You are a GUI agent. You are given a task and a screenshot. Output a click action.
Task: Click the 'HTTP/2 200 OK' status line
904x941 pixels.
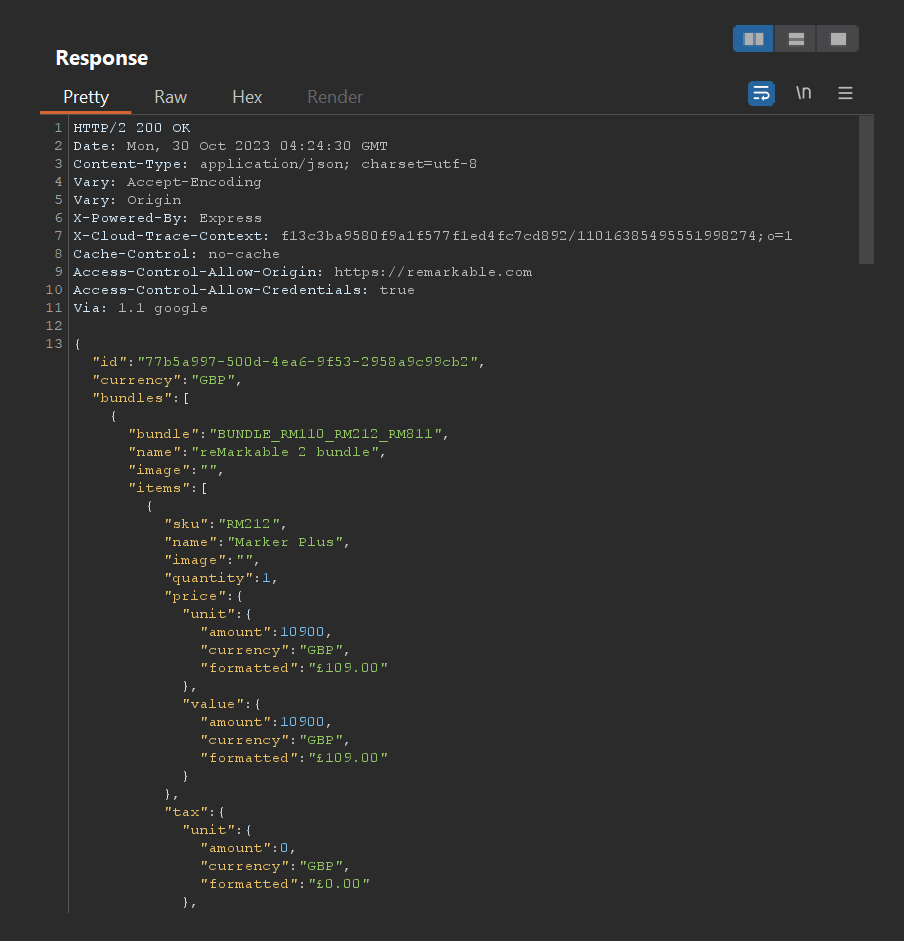point(131,128)
